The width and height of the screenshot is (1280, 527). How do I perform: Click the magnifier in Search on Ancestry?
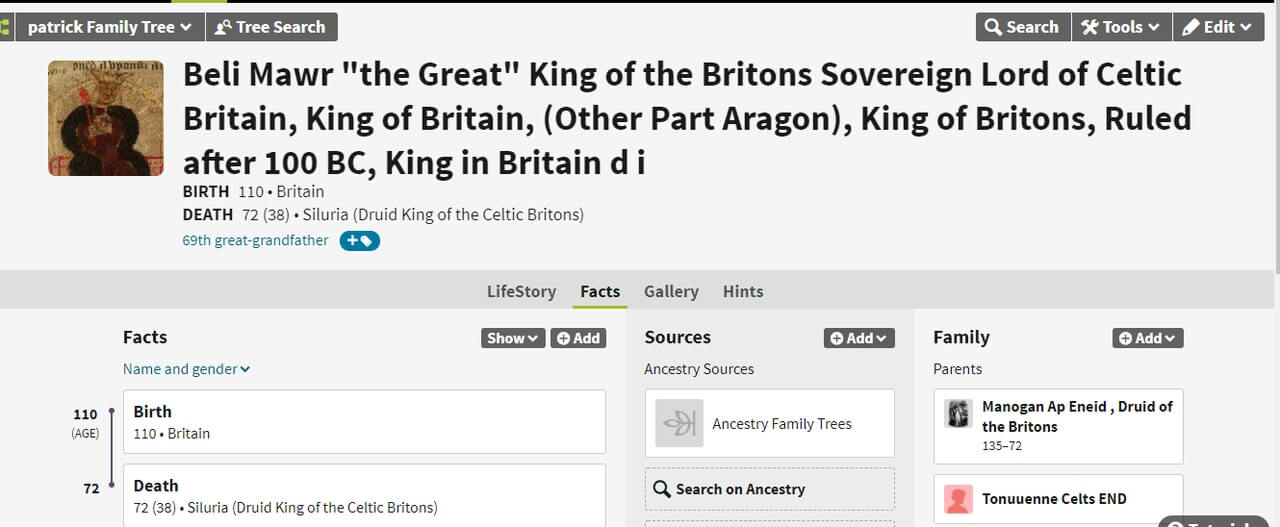pyautogui.click(x=661, y=489)
